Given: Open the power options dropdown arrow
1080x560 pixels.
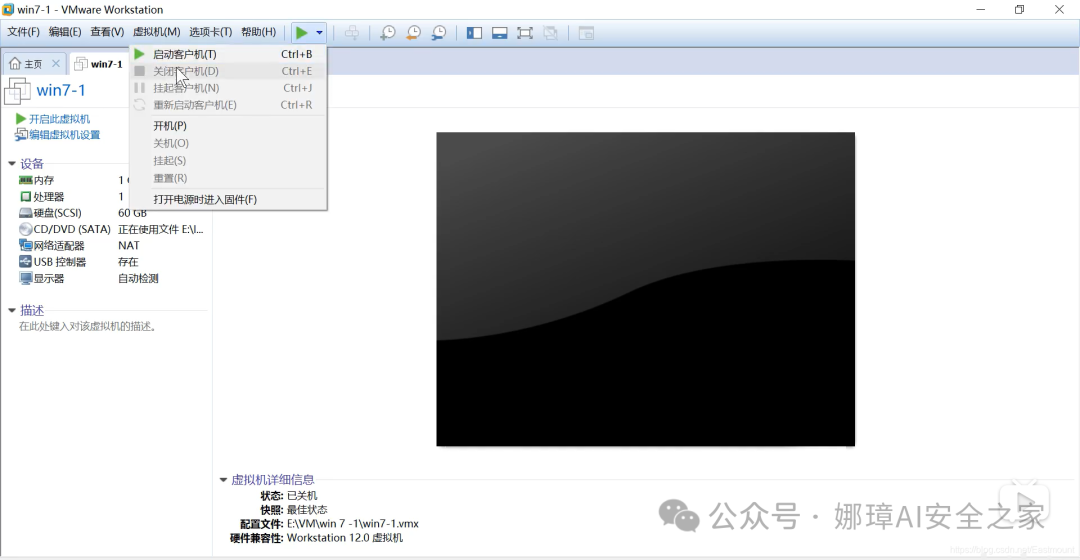Looking at the screenshot, I should point(320,32).
